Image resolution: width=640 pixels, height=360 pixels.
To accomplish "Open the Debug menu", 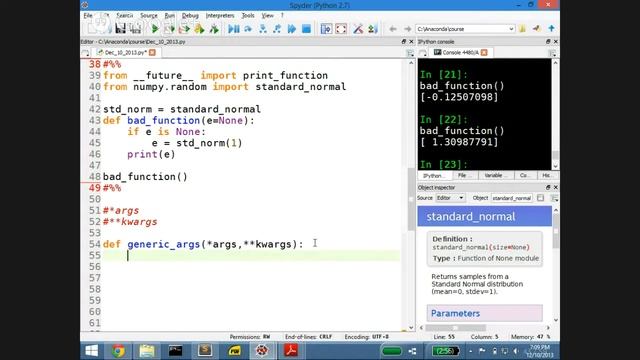I will (190, 16).
